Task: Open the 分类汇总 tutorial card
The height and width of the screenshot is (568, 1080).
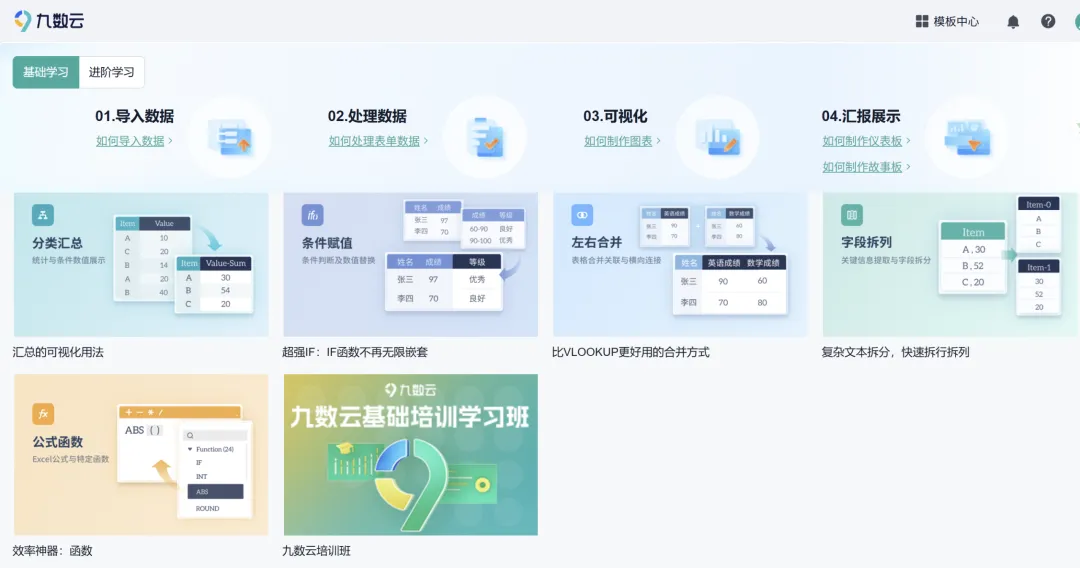Action: pos(141,264)
